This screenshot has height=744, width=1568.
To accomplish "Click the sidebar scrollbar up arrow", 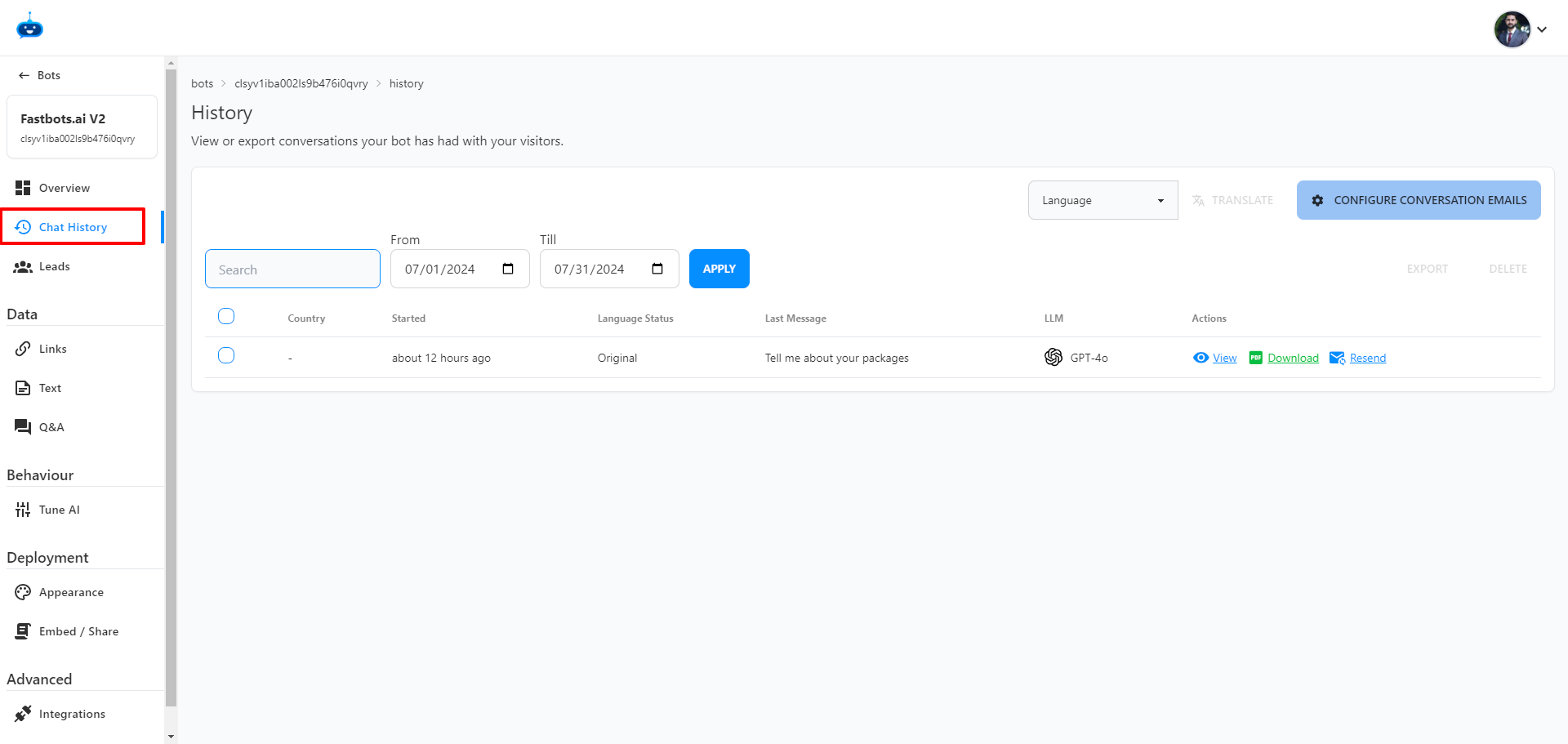I will [171, 63].
